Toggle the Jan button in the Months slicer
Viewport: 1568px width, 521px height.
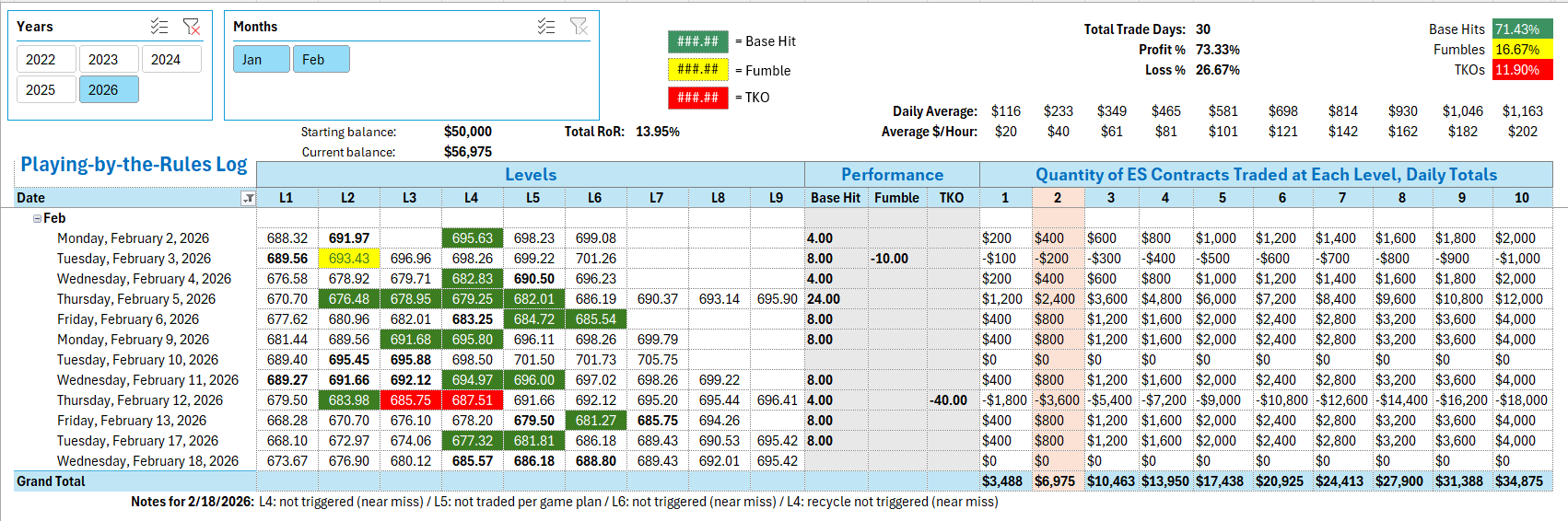click(x=252, y=60)
